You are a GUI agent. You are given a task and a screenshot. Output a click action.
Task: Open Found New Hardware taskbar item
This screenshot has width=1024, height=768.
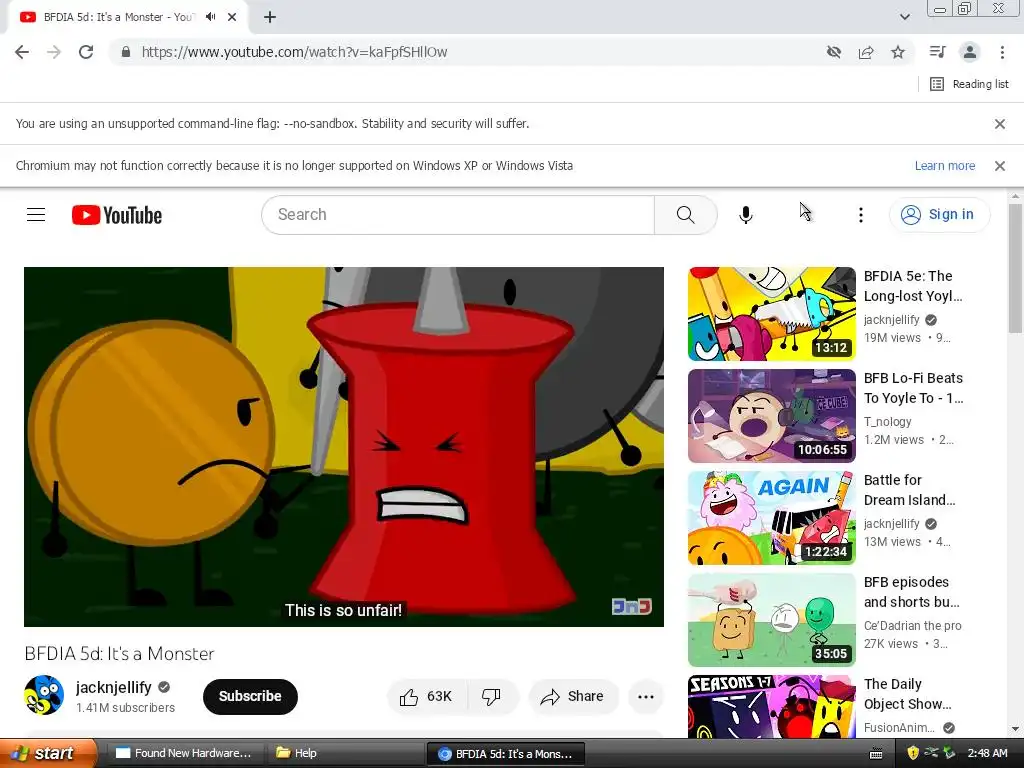click(x=185, y=754)
